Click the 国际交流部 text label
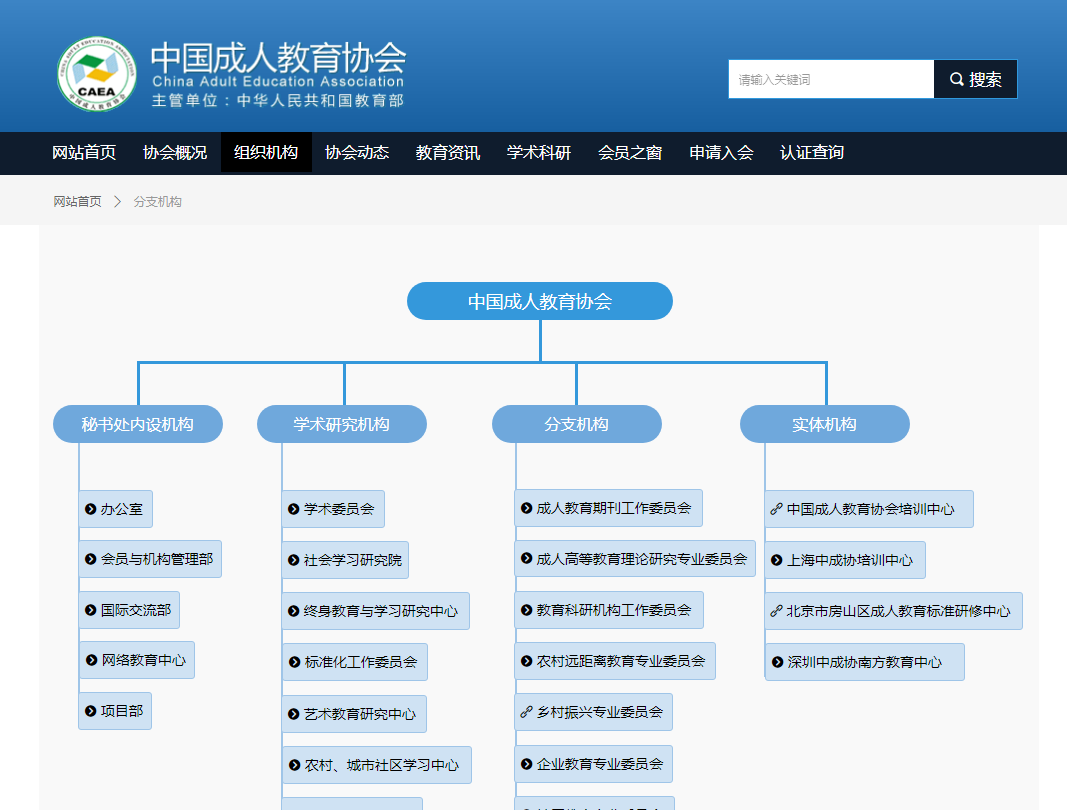 136,610
